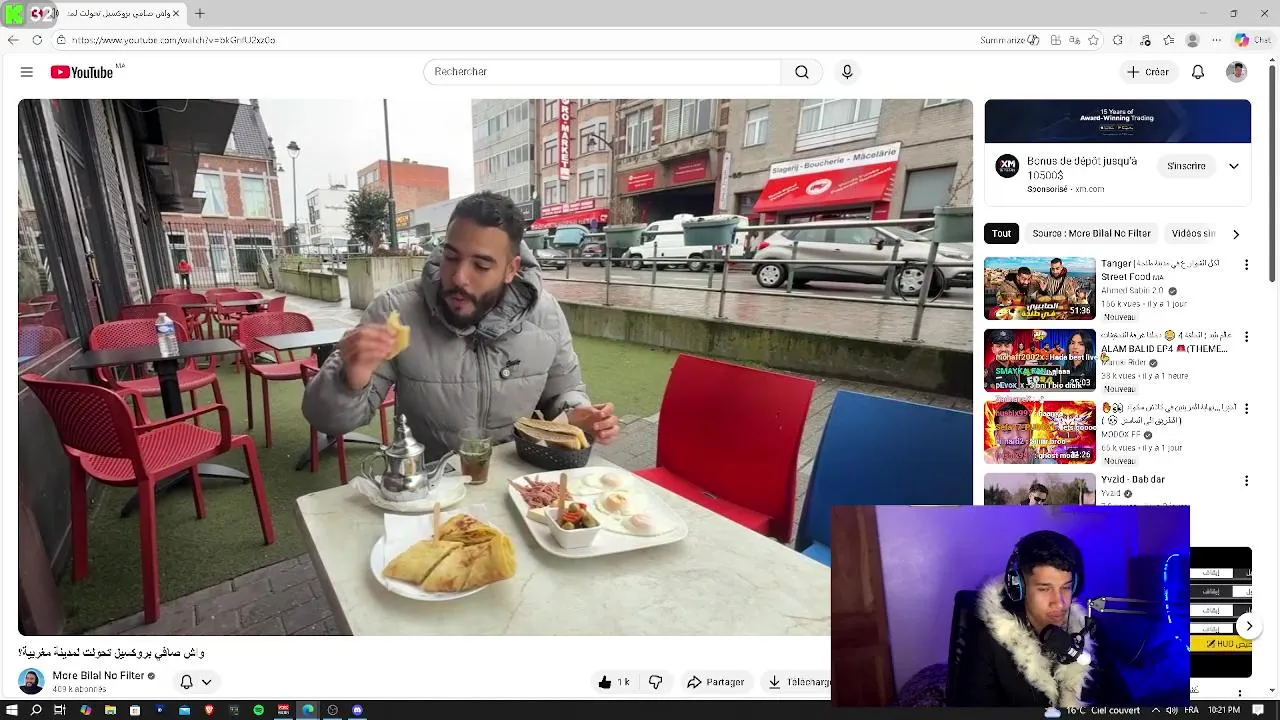Open Brave browser from the taskbar

pos(209,710)
